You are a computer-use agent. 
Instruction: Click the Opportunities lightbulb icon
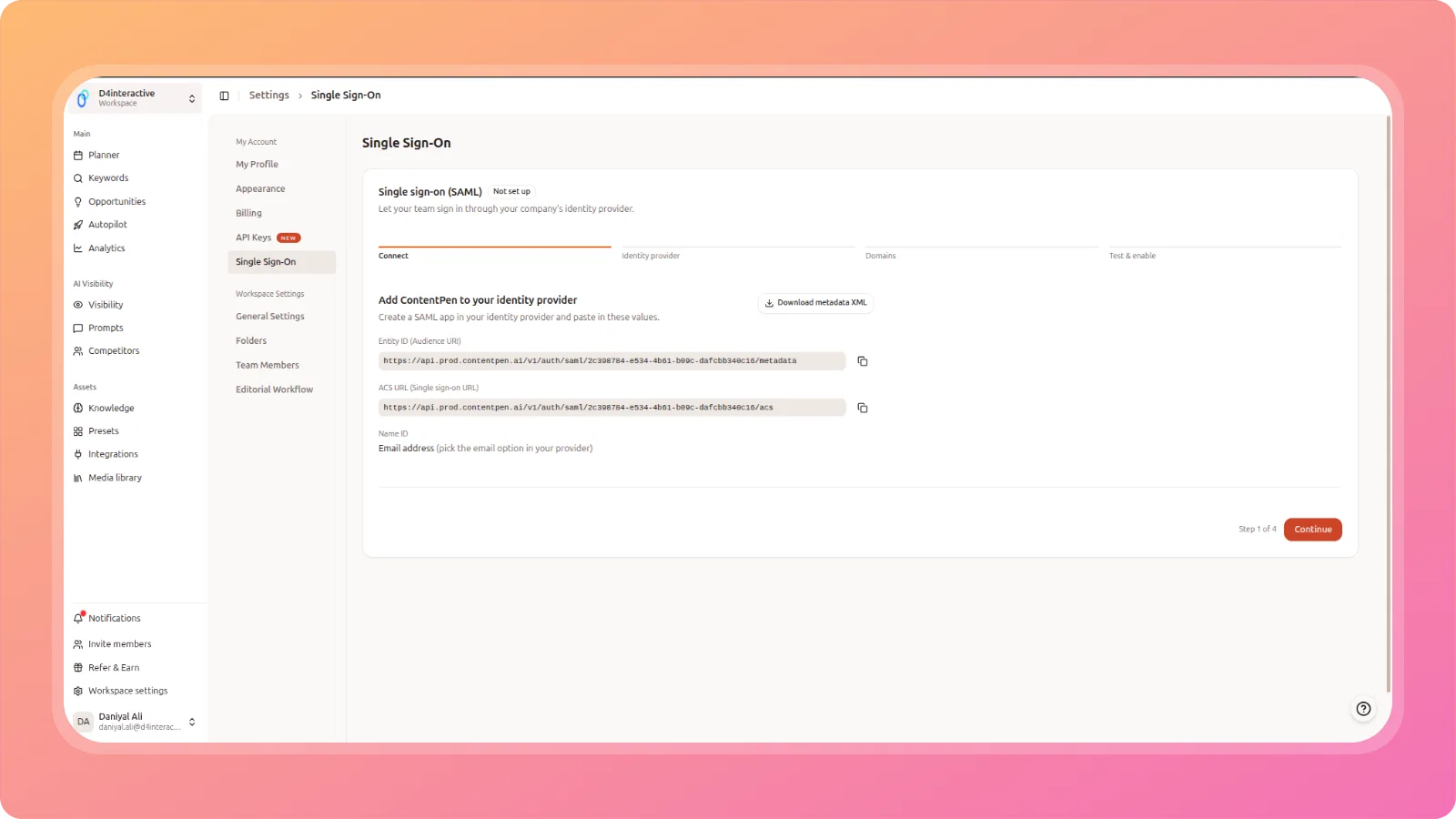78,202
